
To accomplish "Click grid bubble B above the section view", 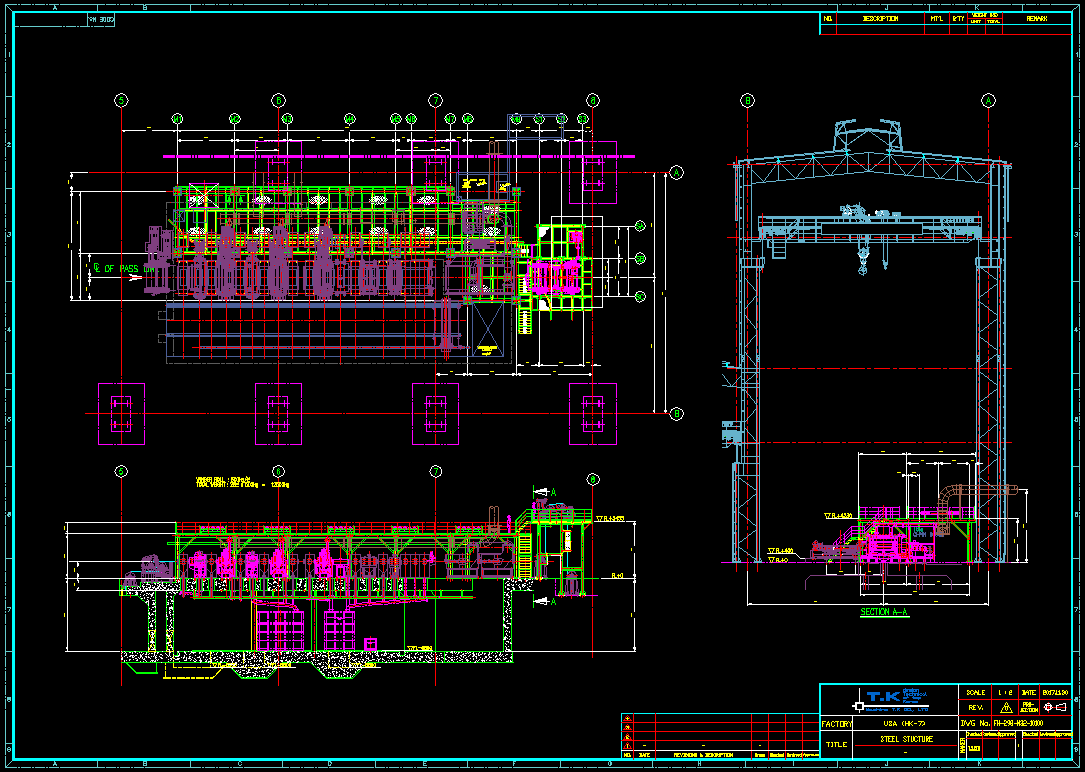I will click(747, 100).
